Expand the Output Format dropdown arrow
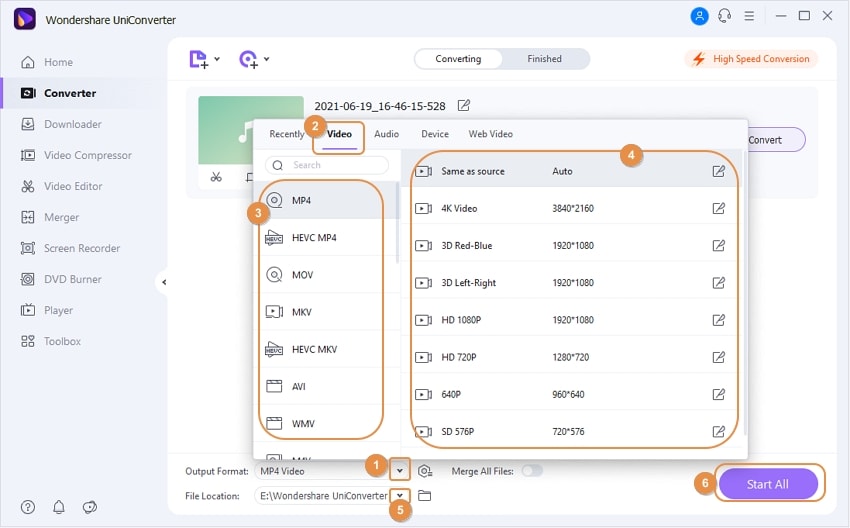 pyautogui.click(x=400, y=471)
